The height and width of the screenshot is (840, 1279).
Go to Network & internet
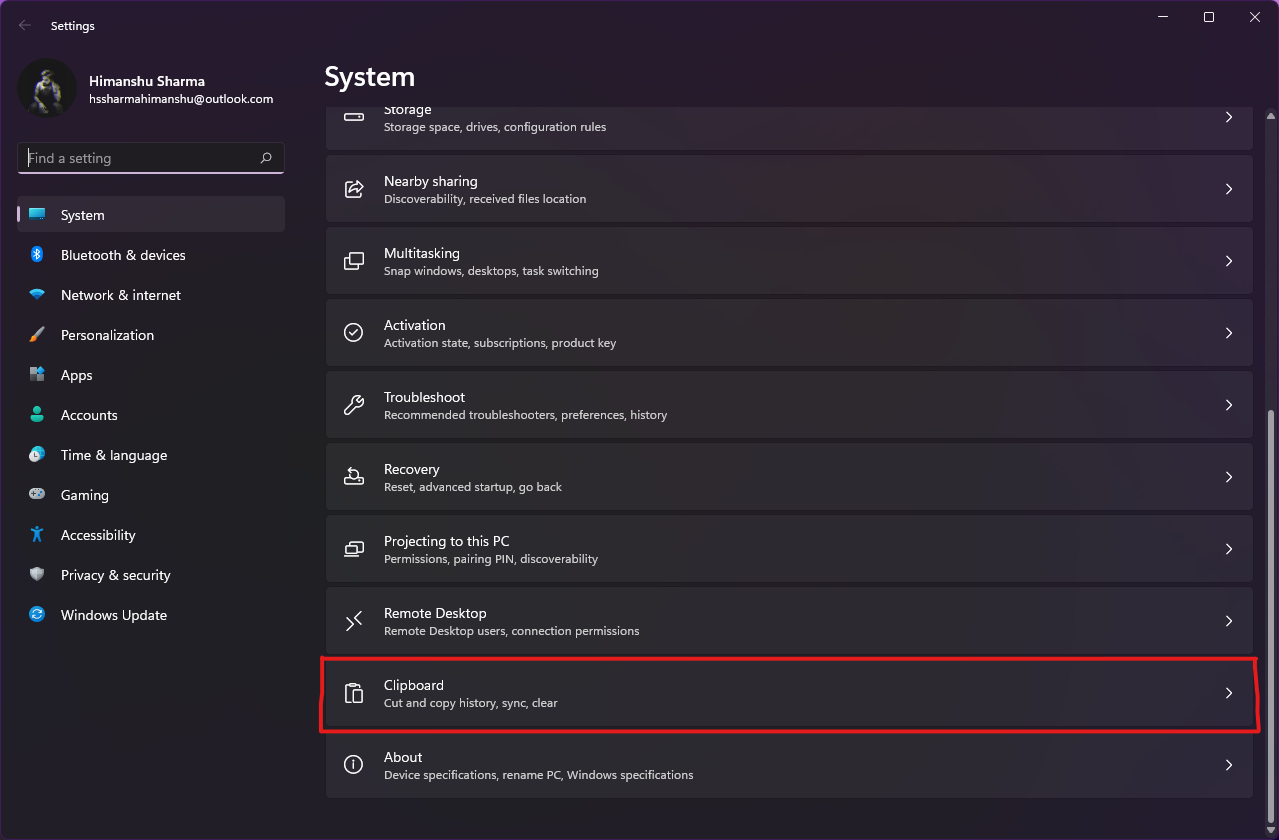pyautogui.click(x=151, y=295)
